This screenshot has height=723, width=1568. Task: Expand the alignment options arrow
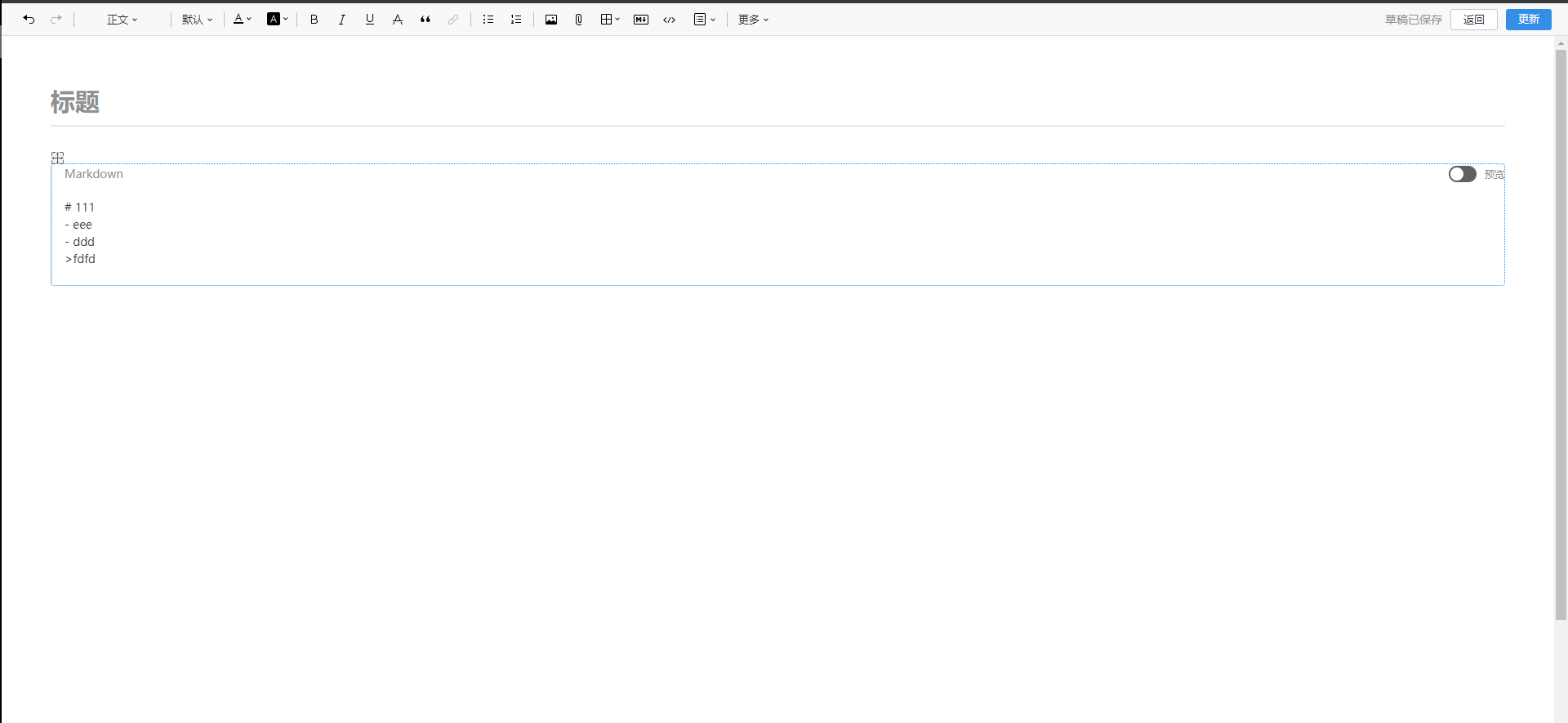coord(713,20)
